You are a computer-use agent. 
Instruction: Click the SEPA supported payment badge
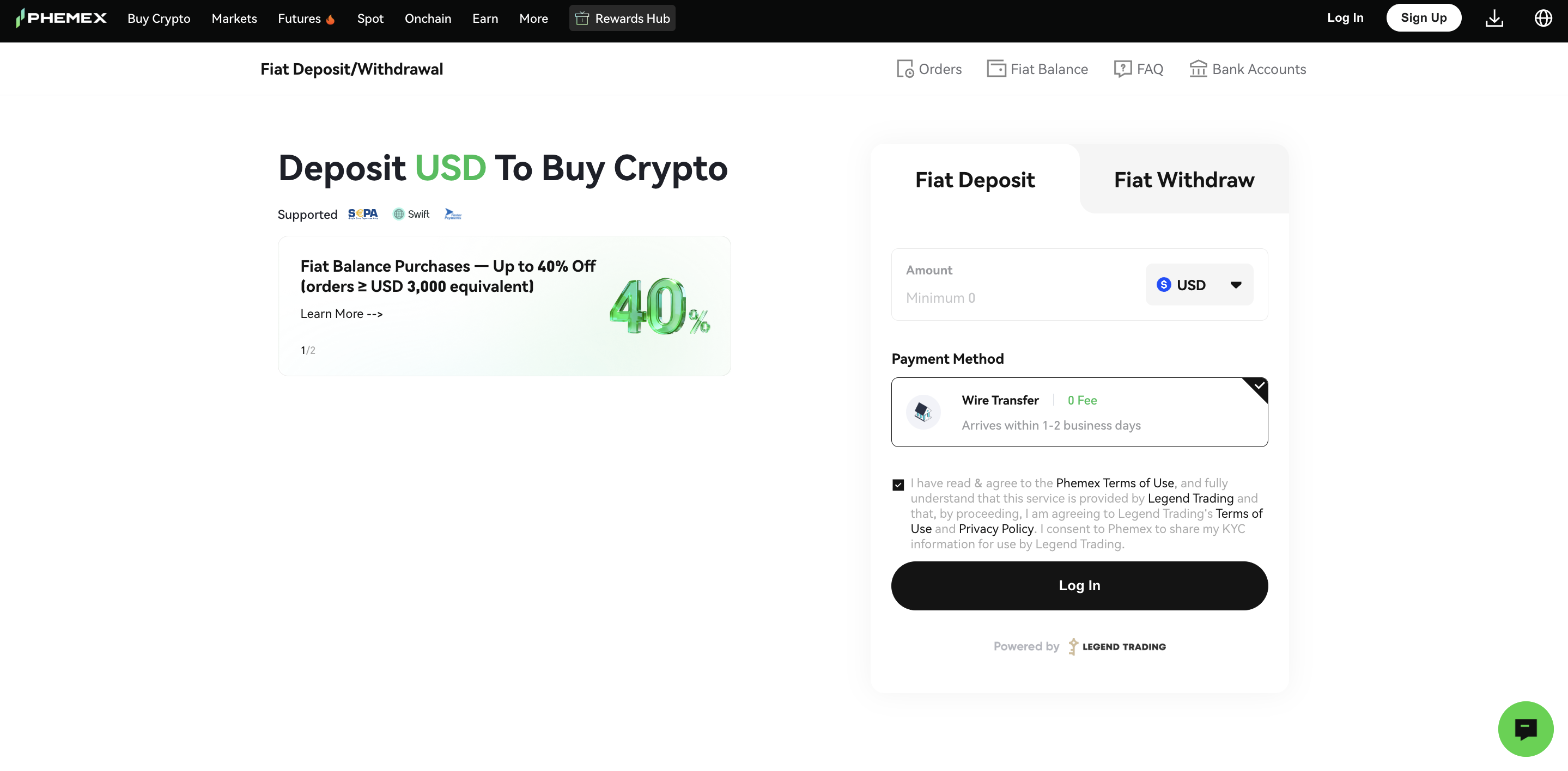point(363,213)
